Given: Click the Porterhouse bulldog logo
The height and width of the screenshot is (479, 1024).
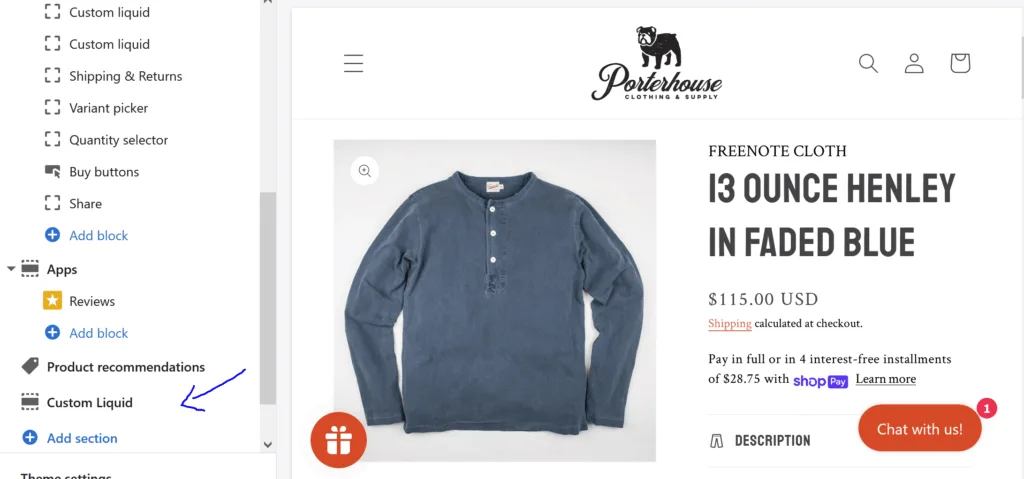Looking at the screenshot, I should (656, 63).
